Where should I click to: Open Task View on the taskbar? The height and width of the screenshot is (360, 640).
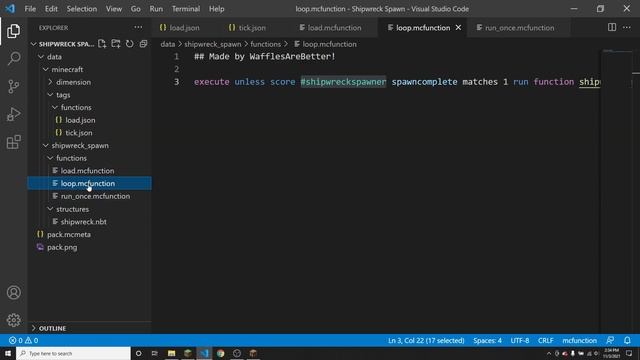pos(155,353)
